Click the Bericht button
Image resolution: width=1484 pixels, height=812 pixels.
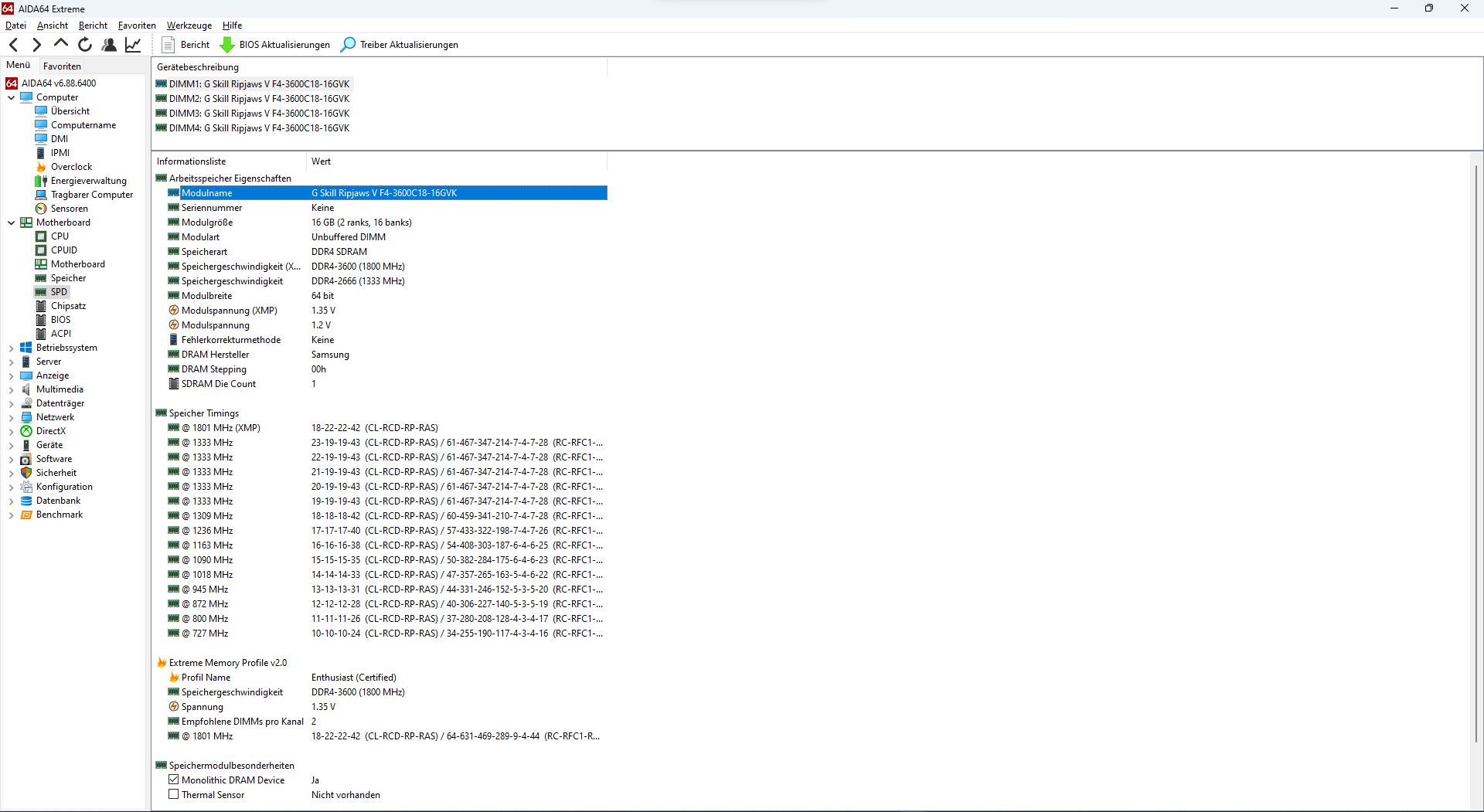coord(185,45)
